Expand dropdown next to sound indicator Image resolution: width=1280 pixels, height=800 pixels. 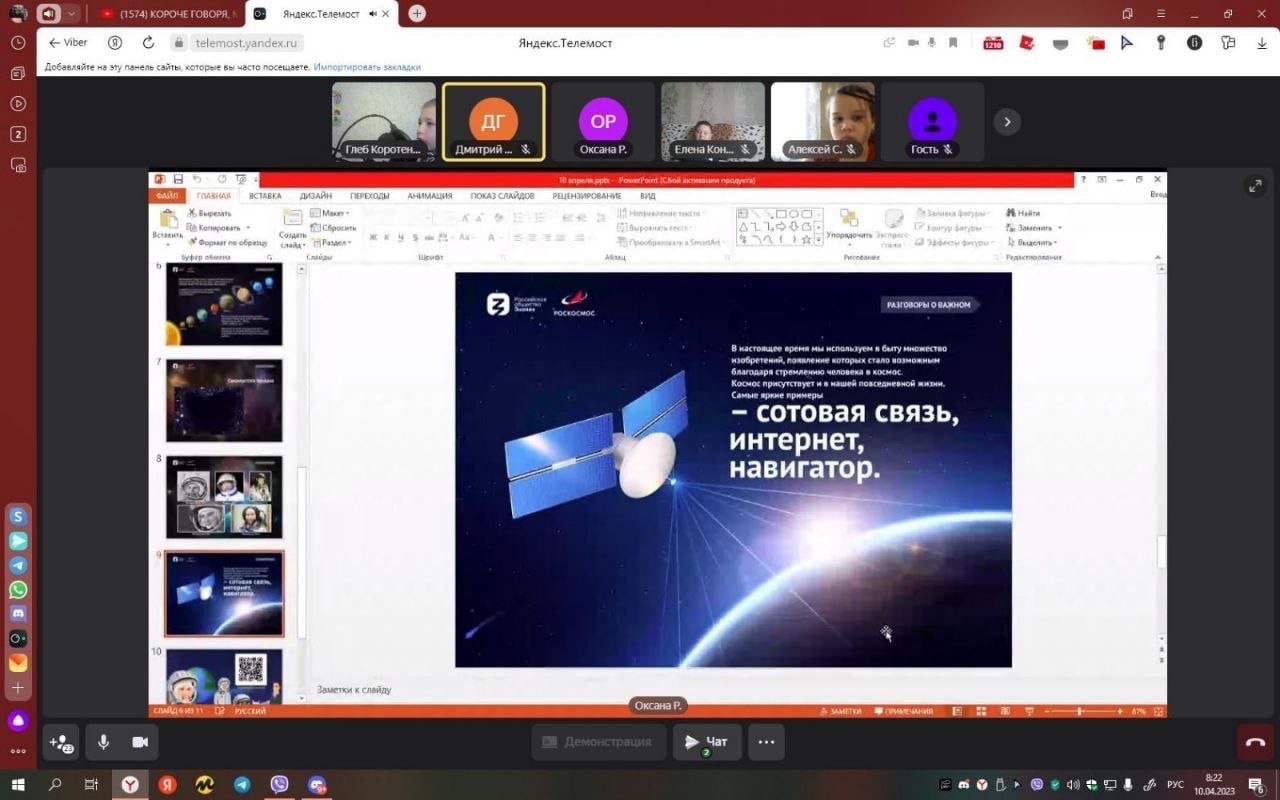click(72, 14)
